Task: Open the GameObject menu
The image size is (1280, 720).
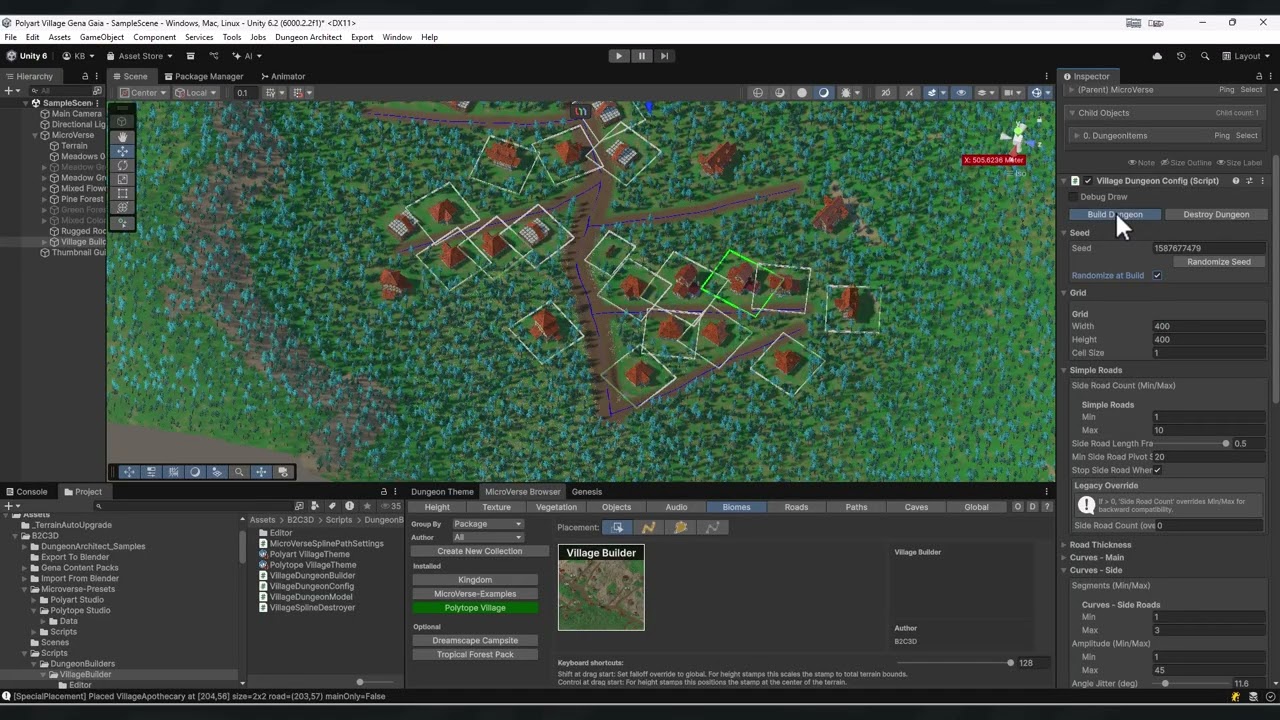Action: [x=102, y=37]
